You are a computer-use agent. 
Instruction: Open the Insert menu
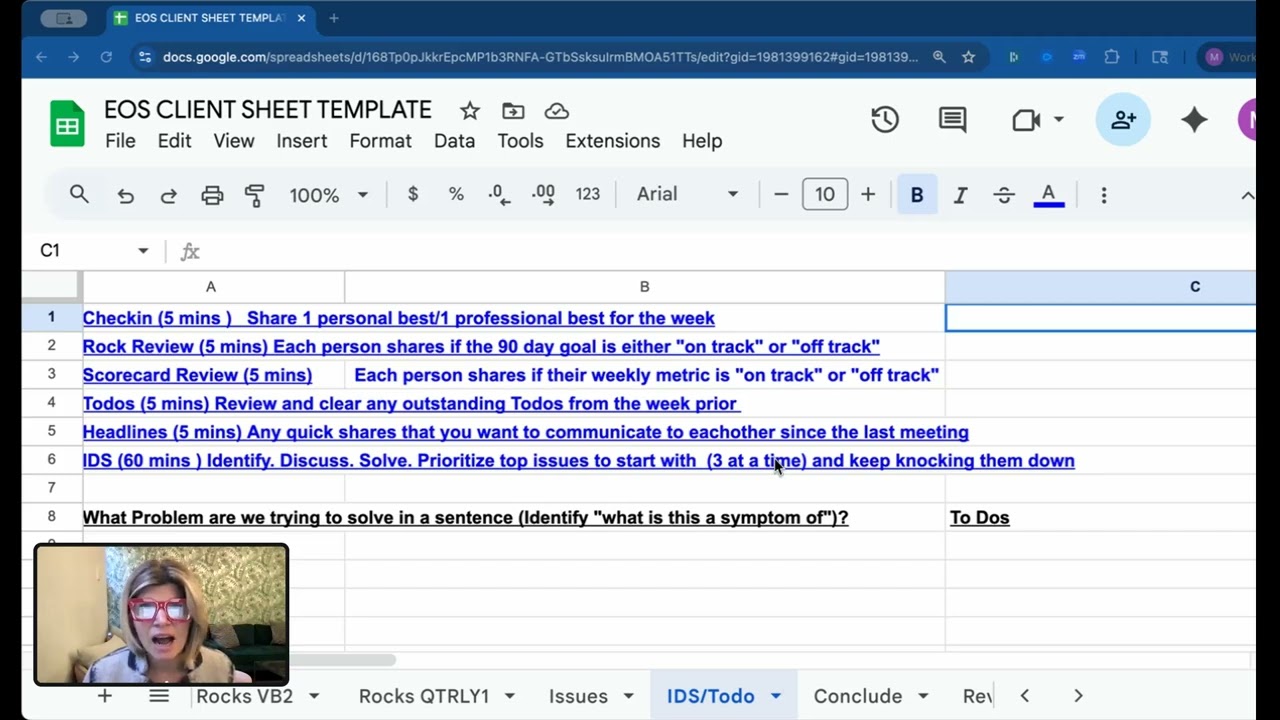[302, 141]
